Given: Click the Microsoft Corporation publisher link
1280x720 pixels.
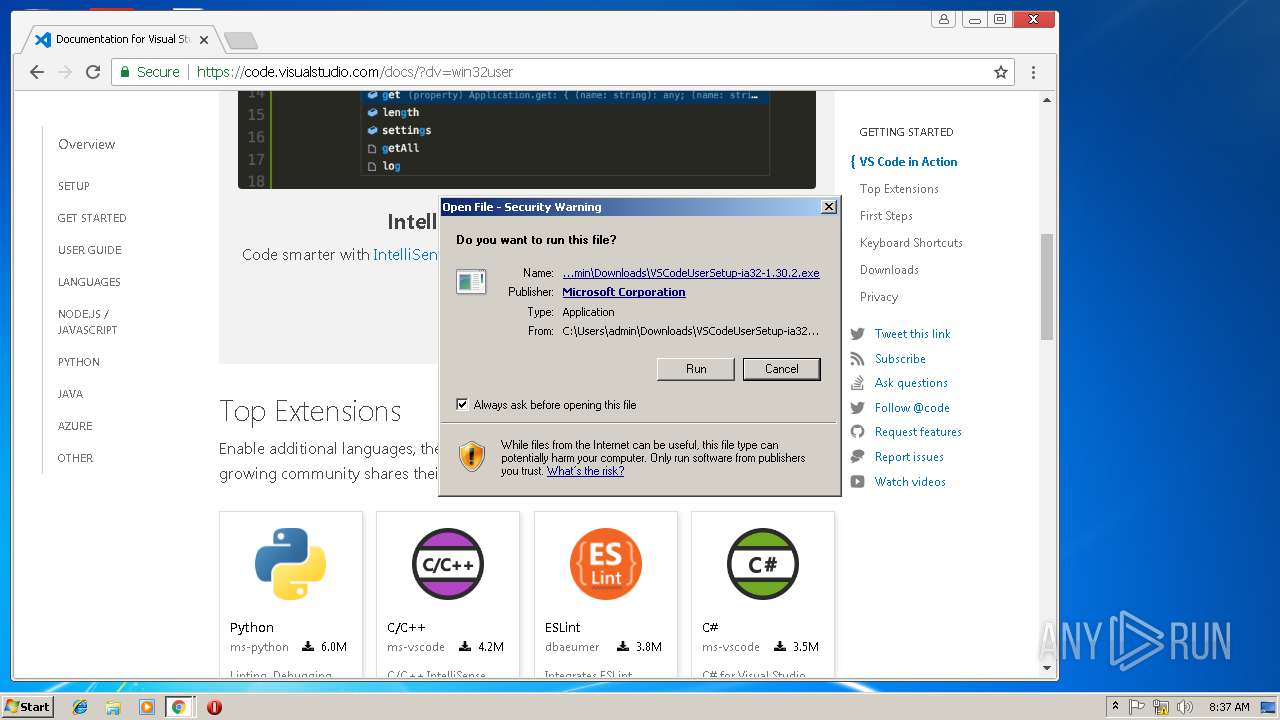Looking at the screenshot, I should pyautogui.click(x=624, y=292).
